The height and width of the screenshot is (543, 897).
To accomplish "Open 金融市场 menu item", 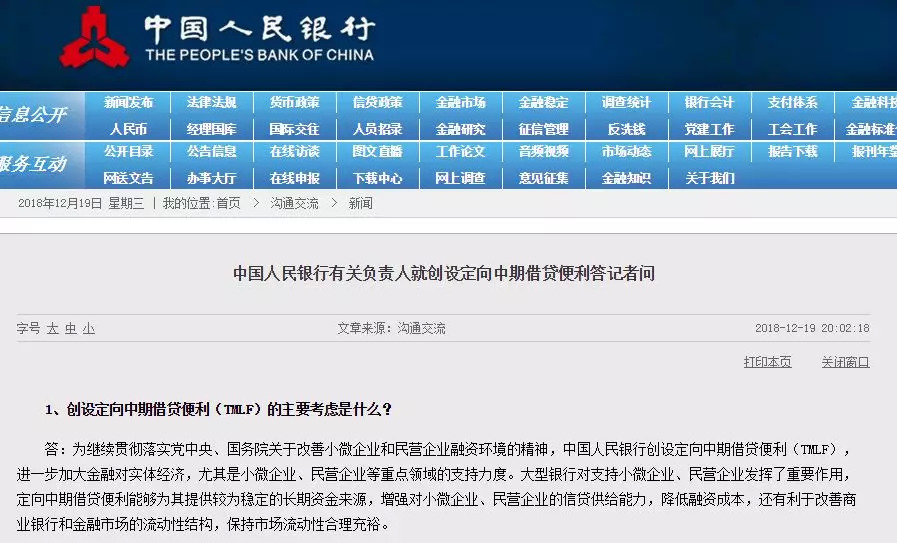I will [461, 102].
